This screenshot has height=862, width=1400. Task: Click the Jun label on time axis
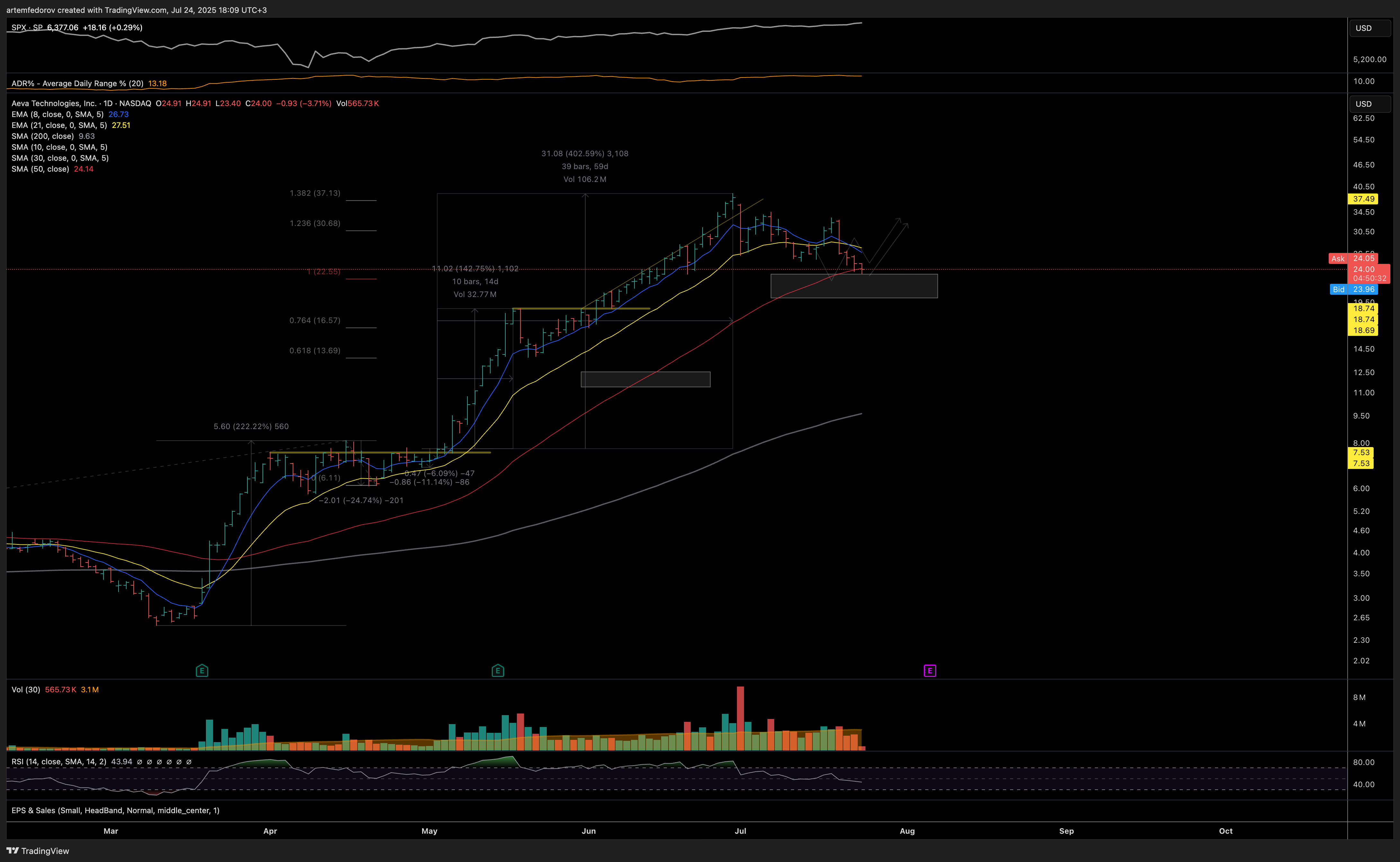point(589,831)
